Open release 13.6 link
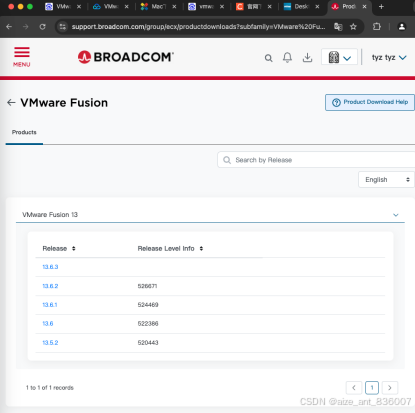The height and width of the screenshot is (413, 415). 48,323
